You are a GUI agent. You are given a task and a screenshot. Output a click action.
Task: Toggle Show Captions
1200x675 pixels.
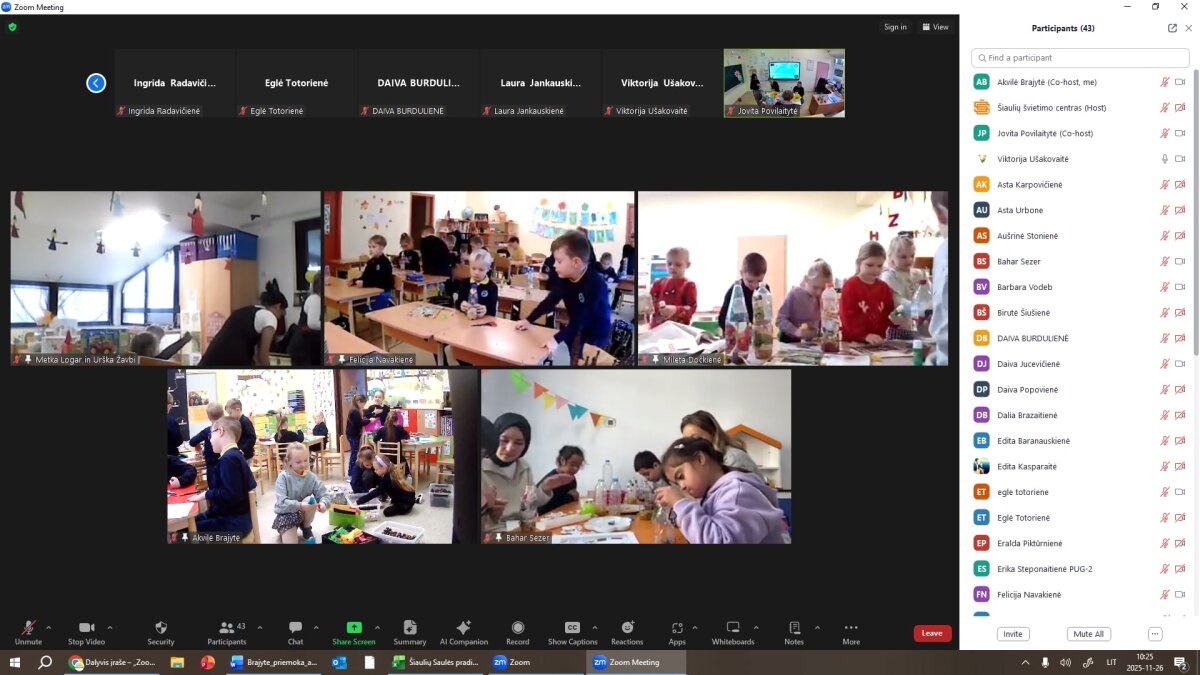coord(572,628)
